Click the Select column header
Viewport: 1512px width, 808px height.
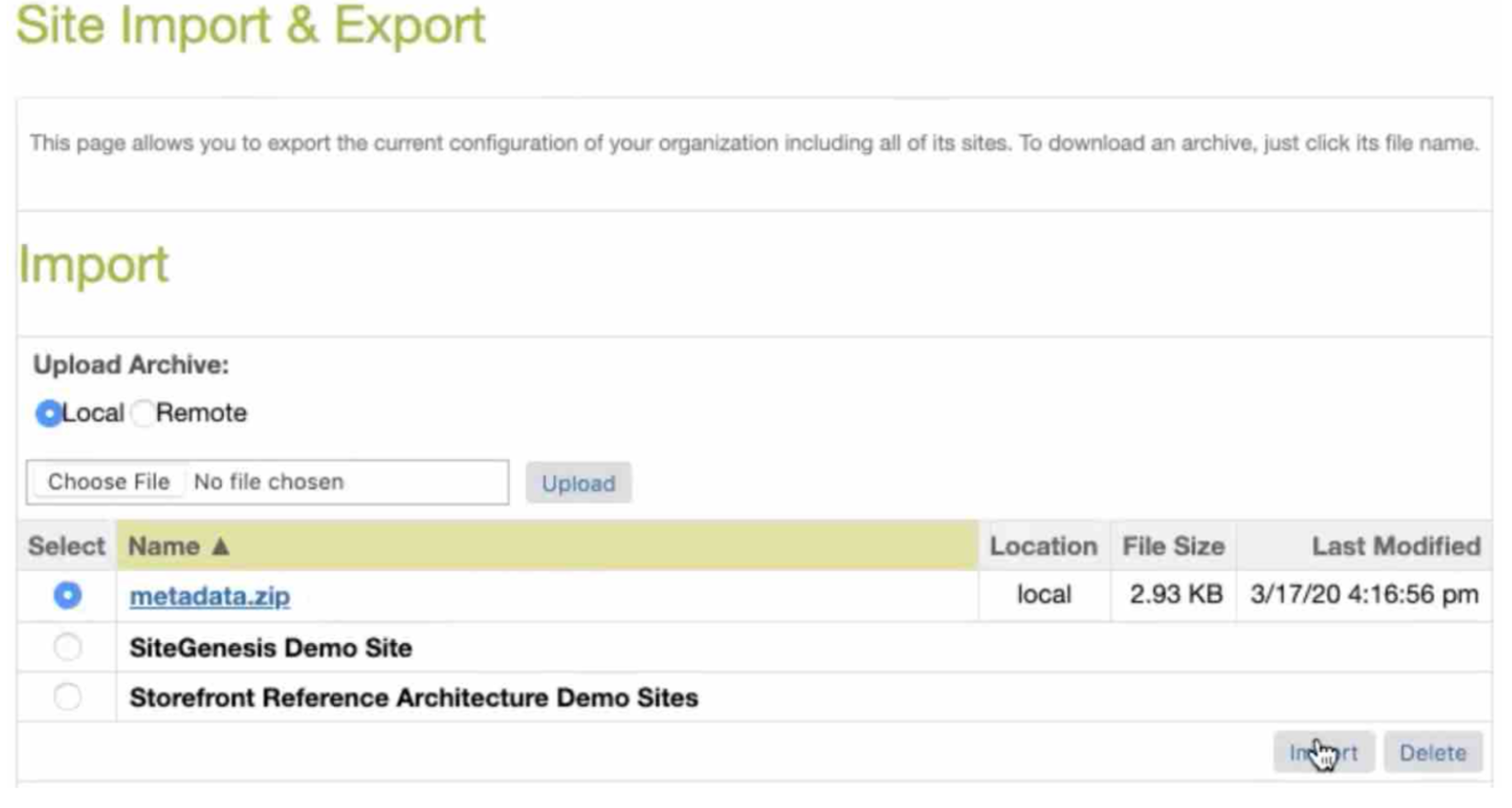click(x=66, y=547)
